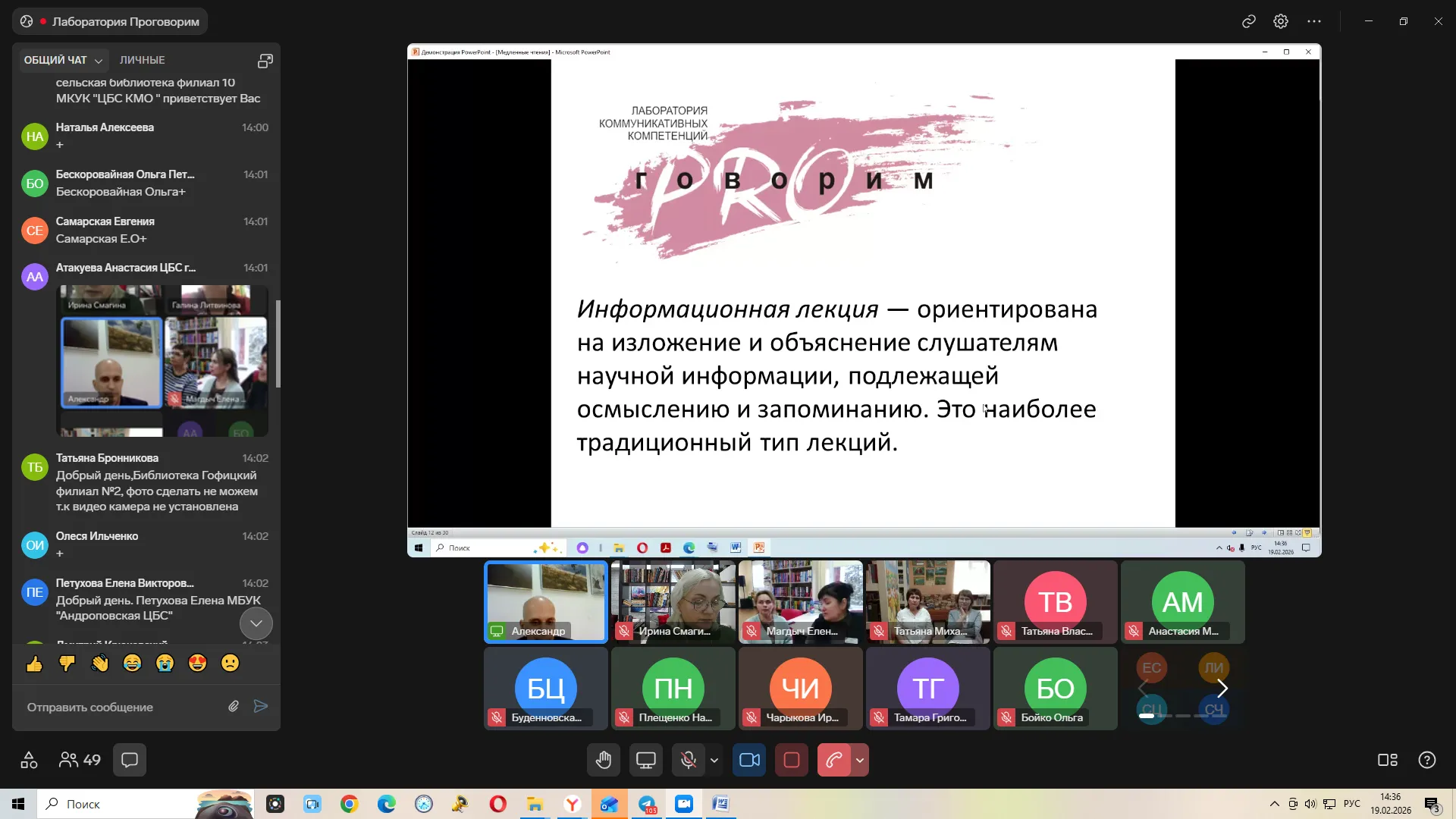Image resolution: width=1456 pixels, height=819 pixels.
Task: Send a sad face reaction
Action: (230, 664)
